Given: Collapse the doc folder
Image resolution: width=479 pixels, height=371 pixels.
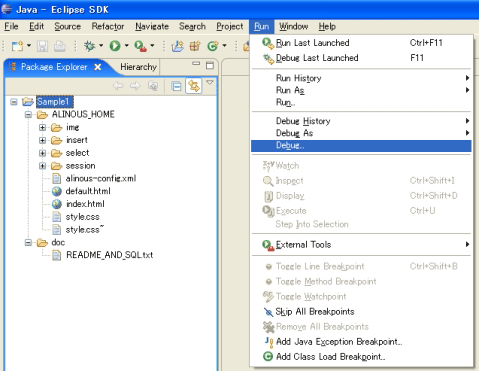Looking at the screenshot, I should point(28,243).
